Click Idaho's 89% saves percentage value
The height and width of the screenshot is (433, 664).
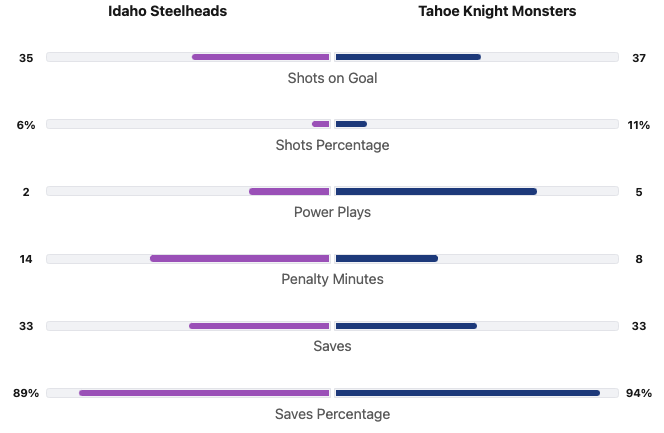[x=26, y=393]
